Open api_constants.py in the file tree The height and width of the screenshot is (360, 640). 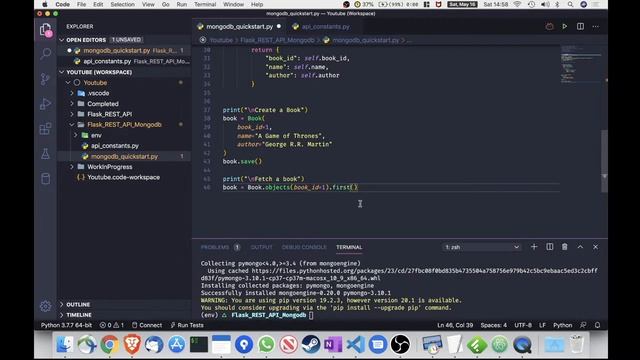[115, 146]
